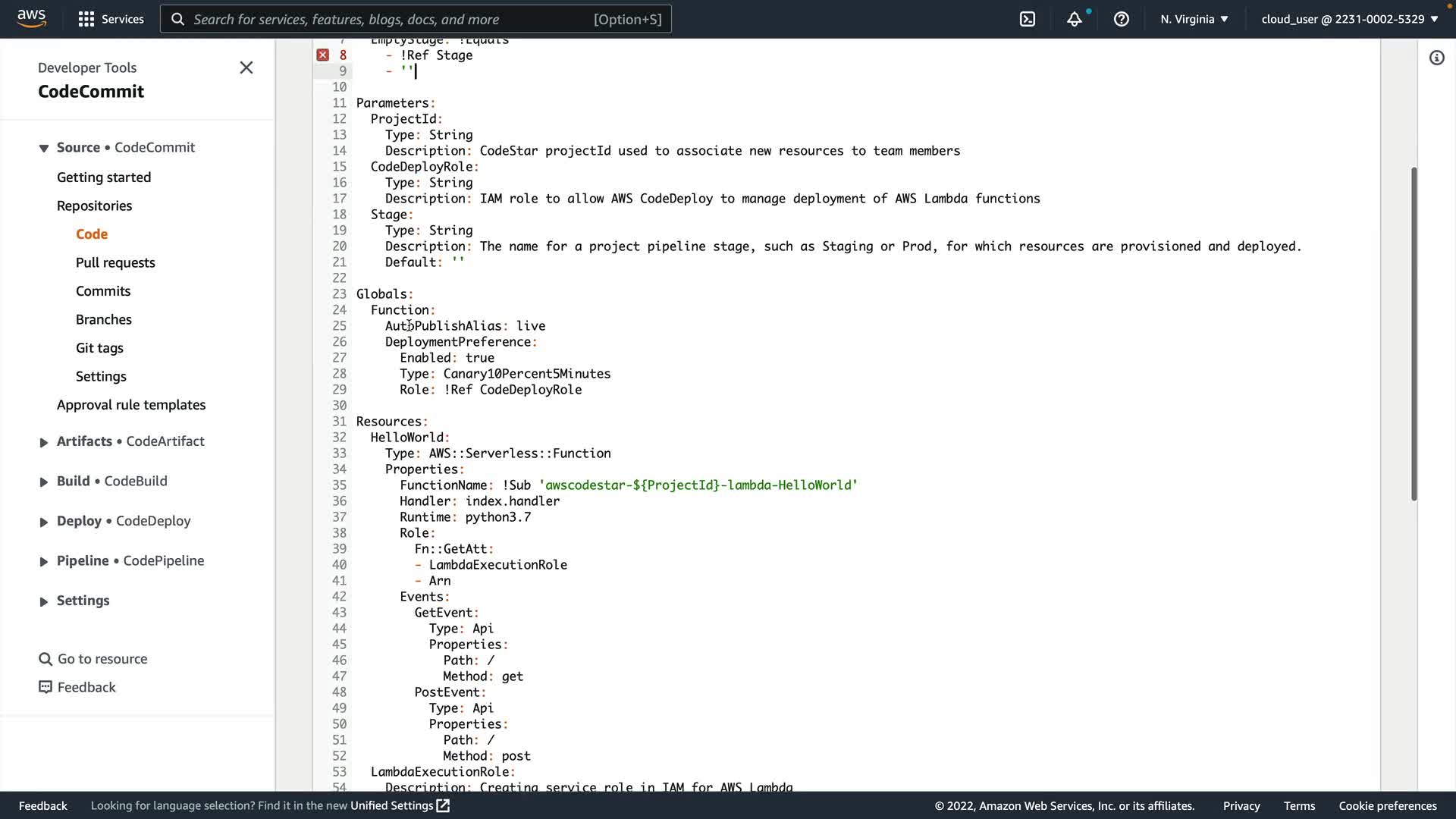The image size is (1456, 819).
Task: Click Cookie preferences in the footer
Action: (1387, 805)
